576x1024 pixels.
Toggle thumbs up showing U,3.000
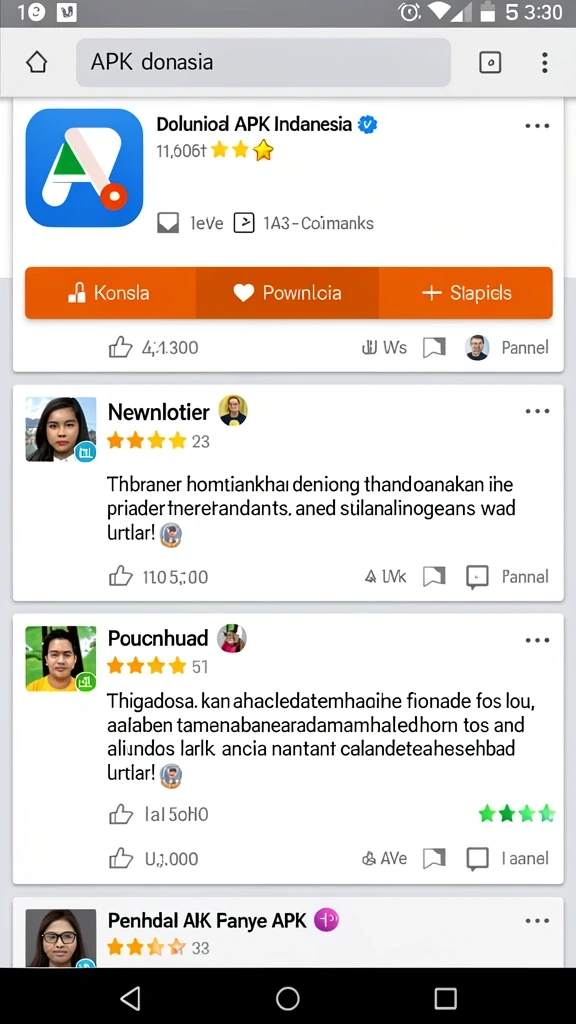pos(121,858)
